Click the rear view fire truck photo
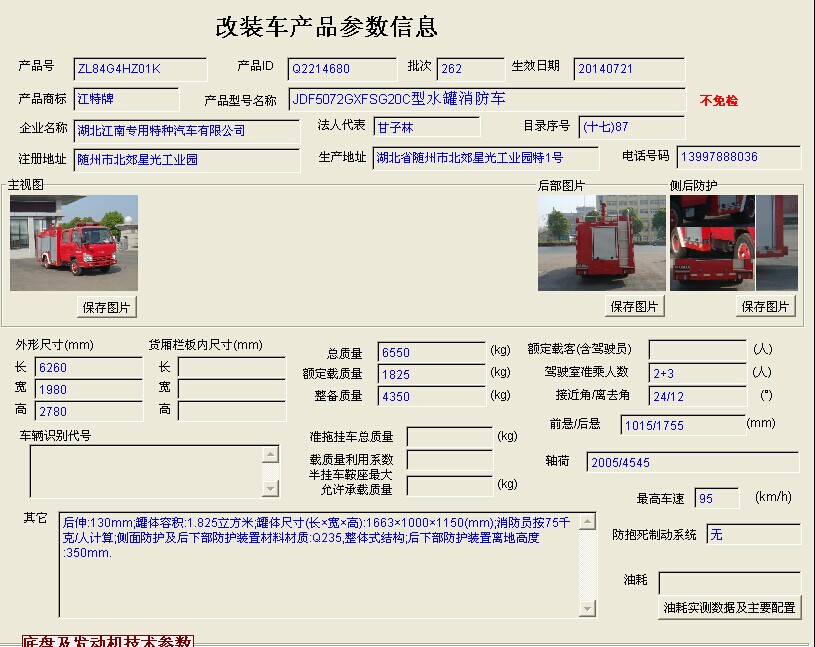815x647 pixels. point(601,243)
